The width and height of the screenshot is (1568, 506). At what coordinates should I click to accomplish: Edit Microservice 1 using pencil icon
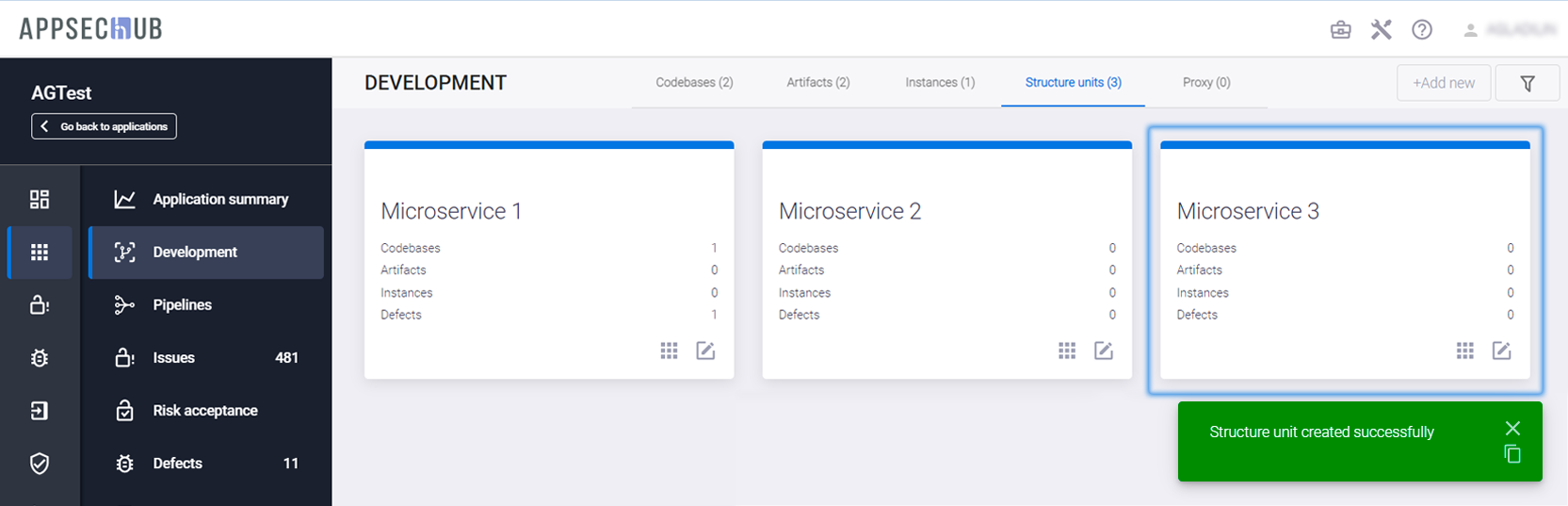pos(705,351)
